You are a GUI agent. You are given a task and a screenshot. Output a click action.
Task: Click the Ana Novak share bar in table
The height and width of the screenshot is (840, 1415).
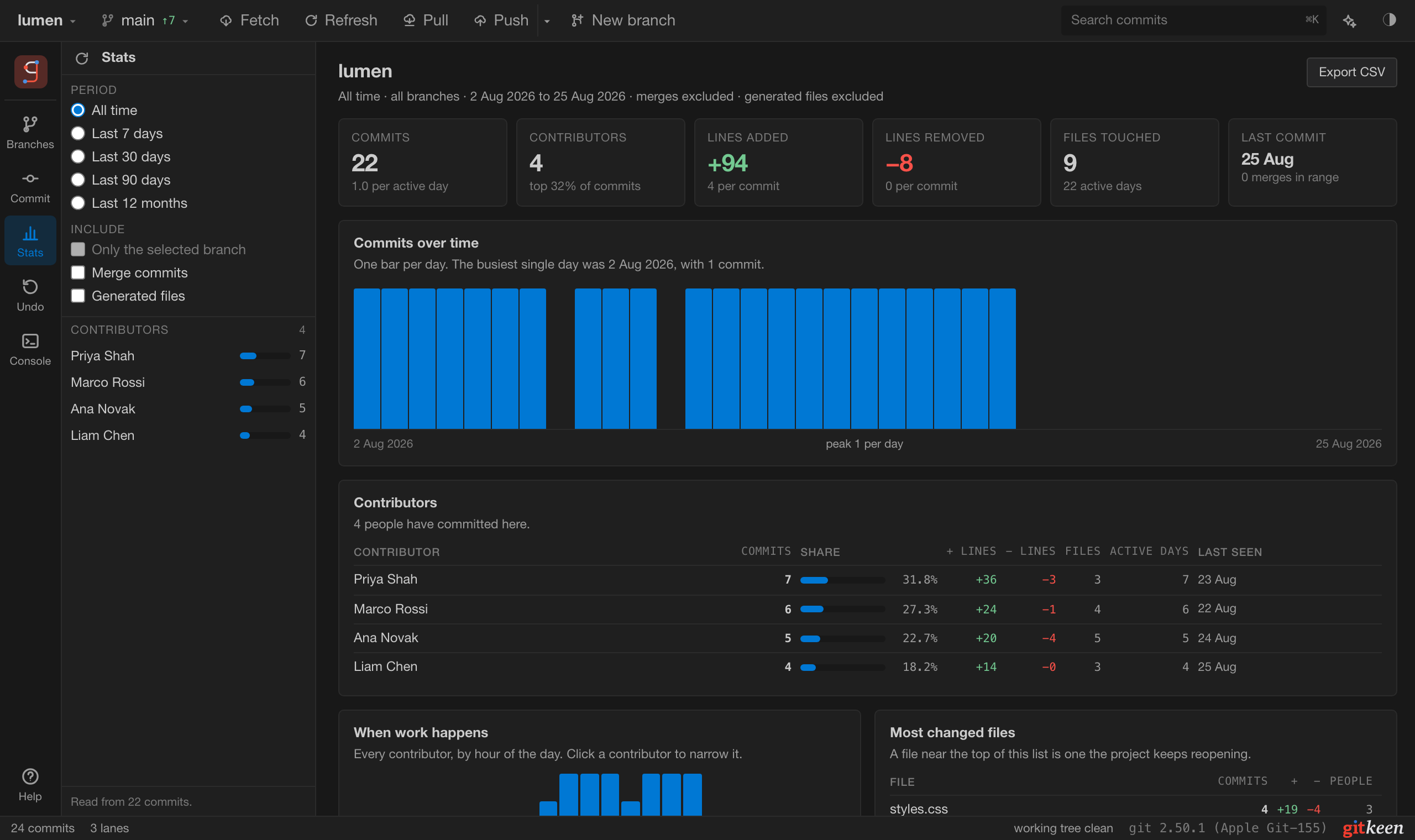point(842,638)
